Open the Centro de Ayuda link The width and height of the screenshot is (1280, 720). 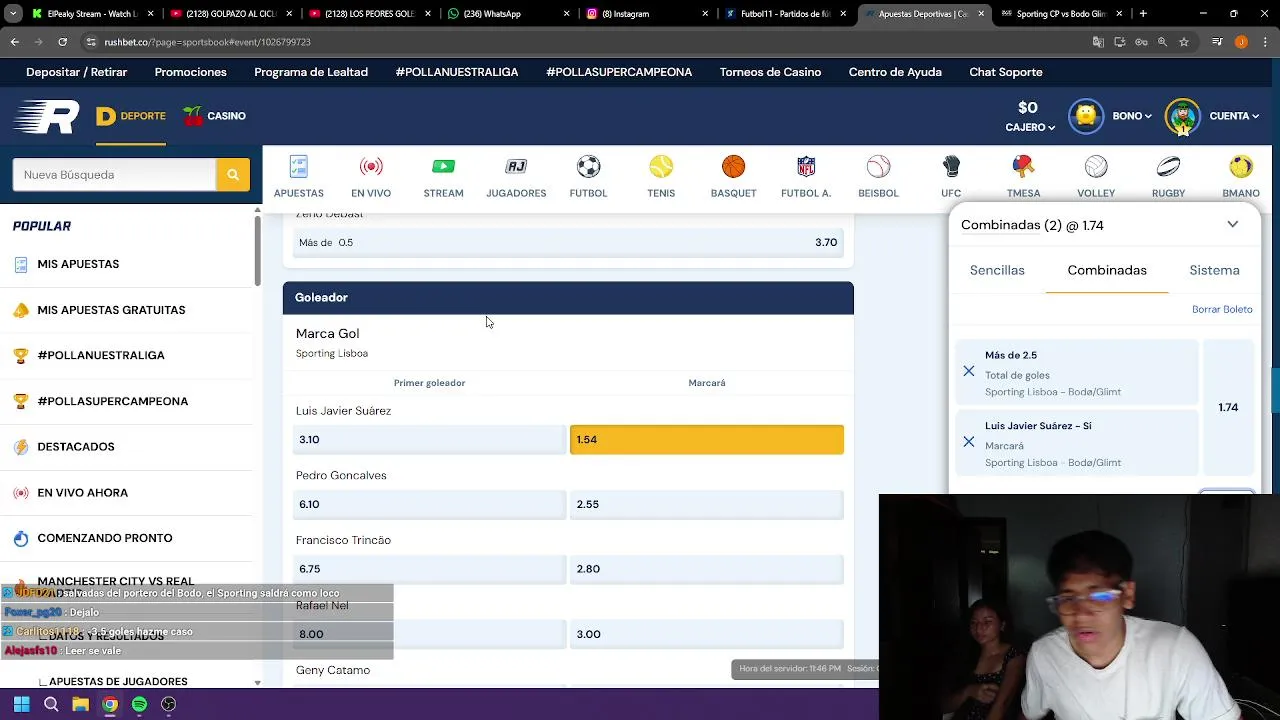(x=895, y=72)
